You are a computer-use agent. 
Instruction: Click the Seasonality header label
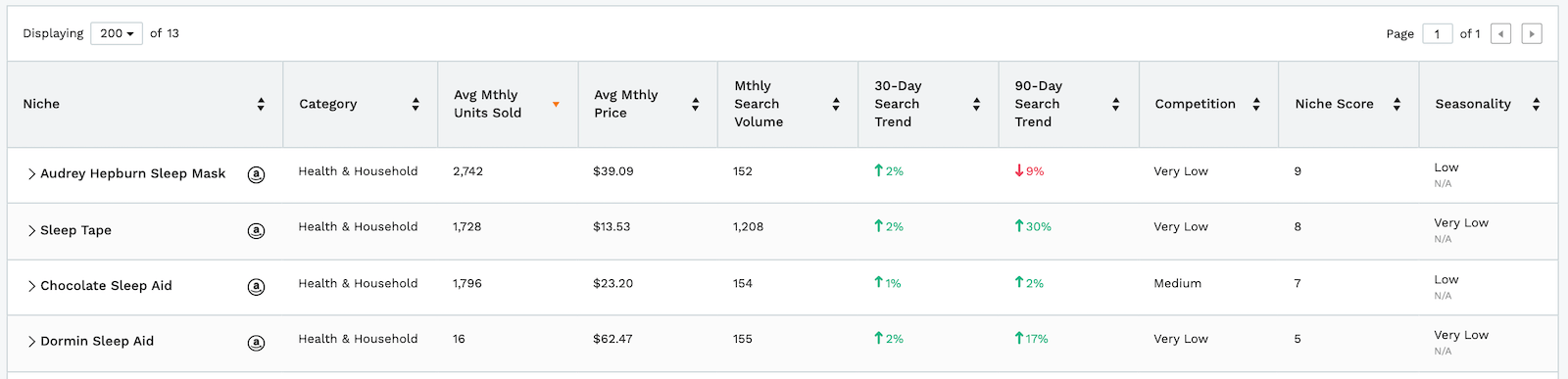point(1473,104)
